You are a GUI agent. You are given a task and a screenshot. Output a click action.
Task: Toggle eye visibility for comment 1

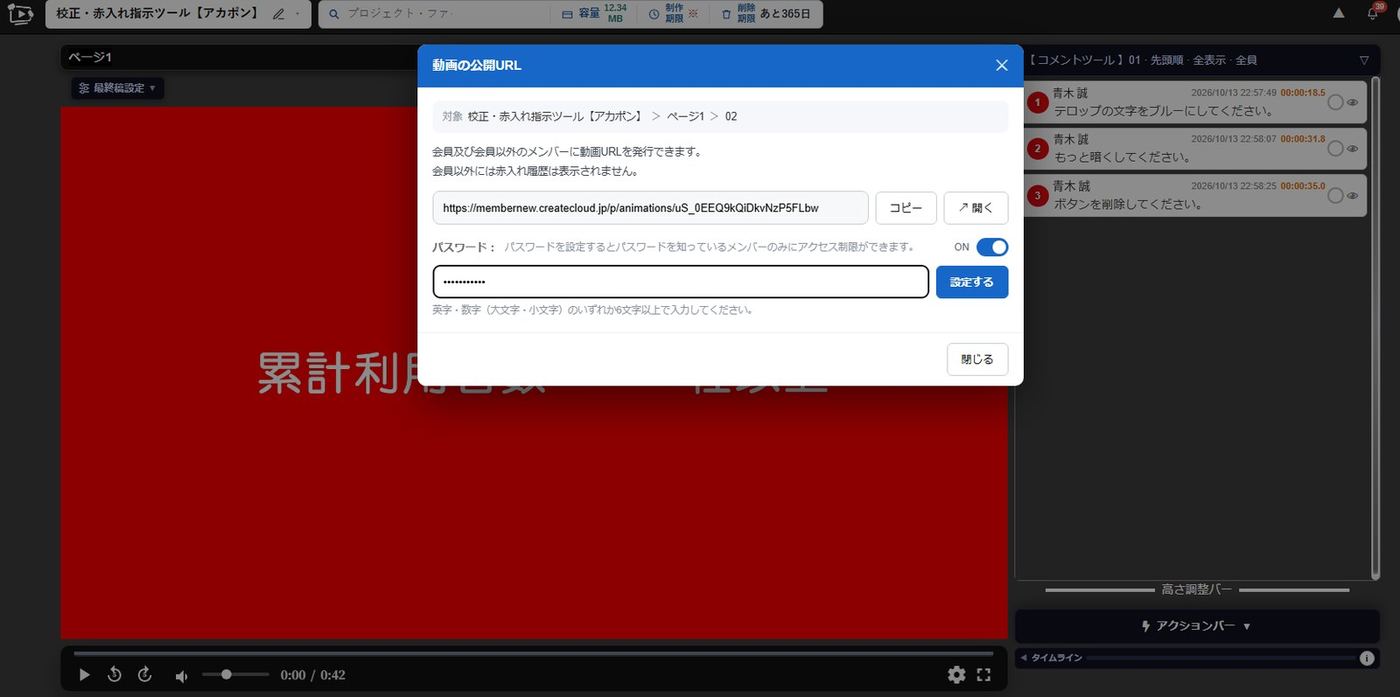[x=1352, y=102]
